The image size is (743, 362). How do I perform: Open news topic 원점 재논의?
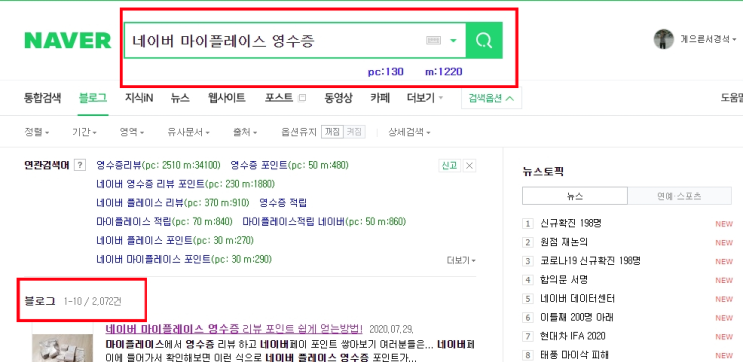[x=564, y=242]
